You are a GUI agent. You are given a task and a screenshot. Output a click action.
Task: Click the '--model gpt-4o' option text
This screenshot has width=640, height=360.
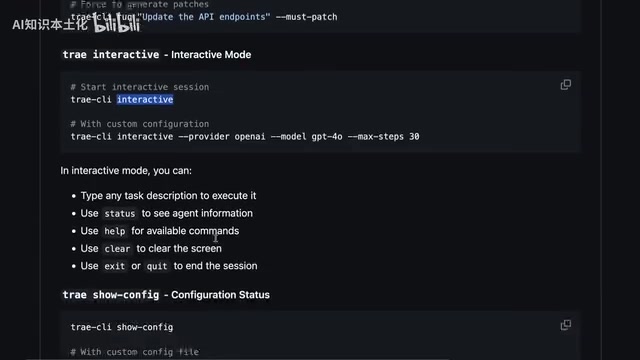pos(307,136)
